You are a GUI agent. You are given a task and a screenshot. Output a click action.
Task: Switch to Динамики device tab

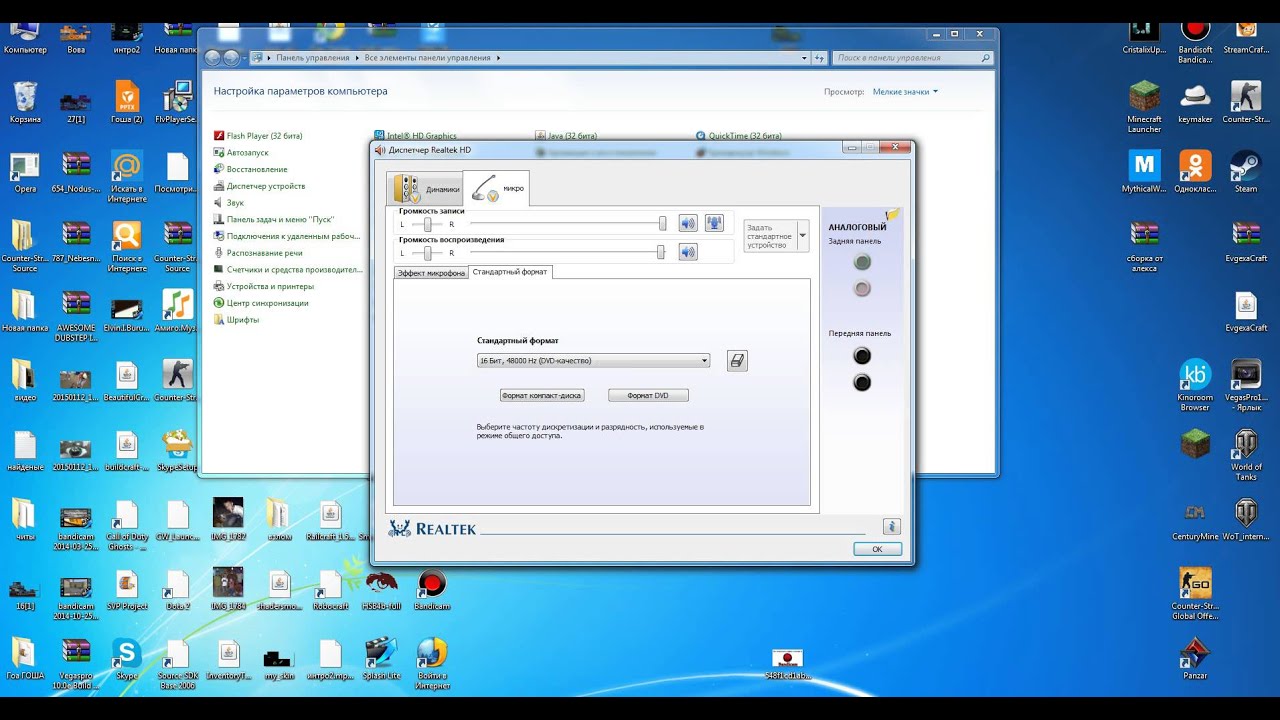click(425, 188)
